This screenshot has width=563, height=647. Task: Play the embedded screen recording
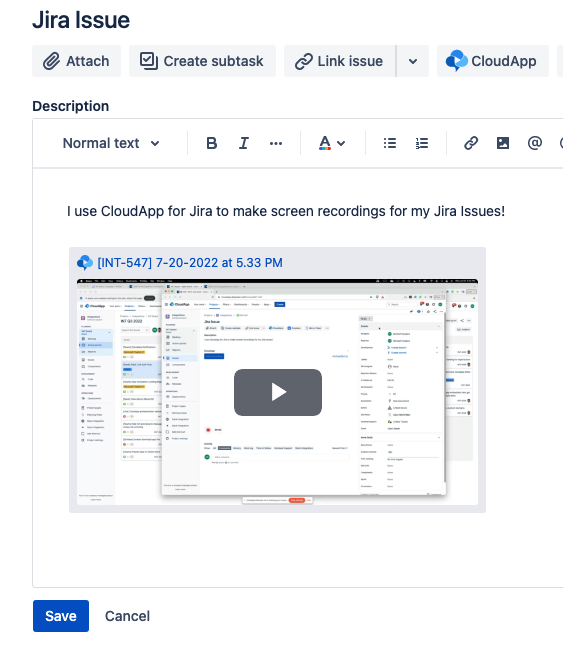click(x=278, y=392)
